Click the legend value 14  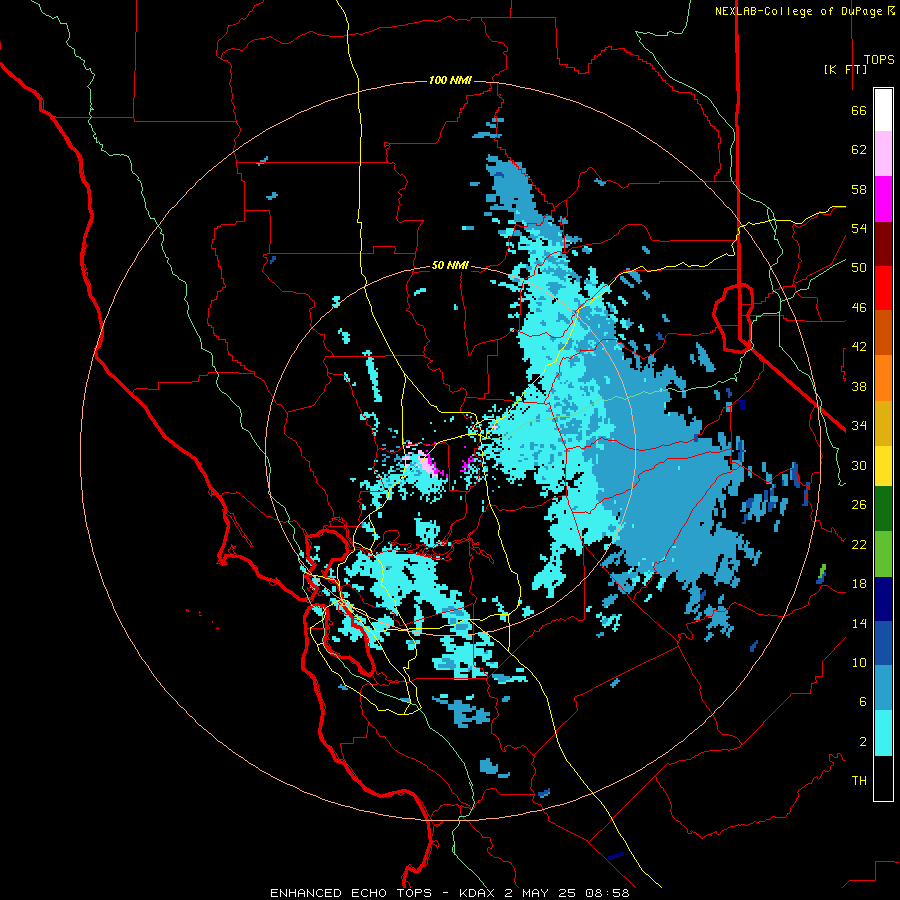pos(859,623)
